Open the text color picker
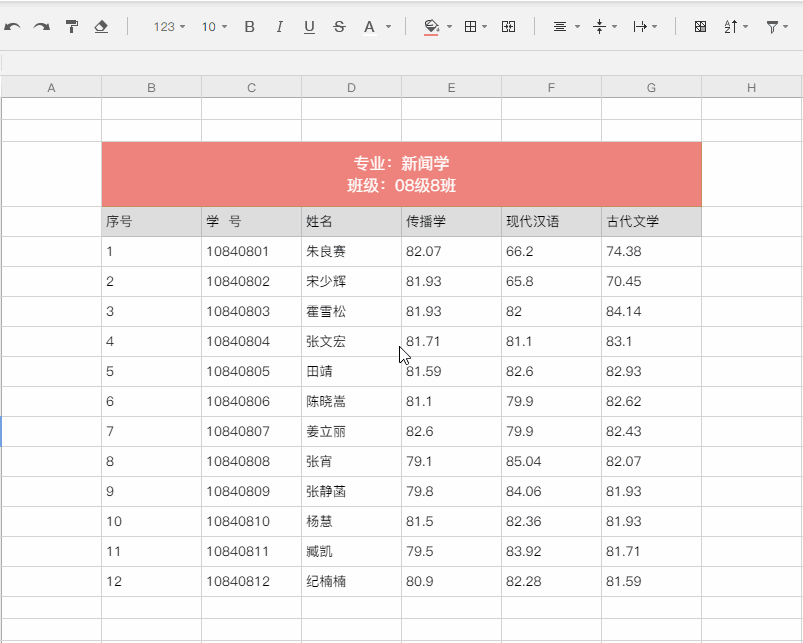Viewport: 803px width, 643px height. coord(370,27)
